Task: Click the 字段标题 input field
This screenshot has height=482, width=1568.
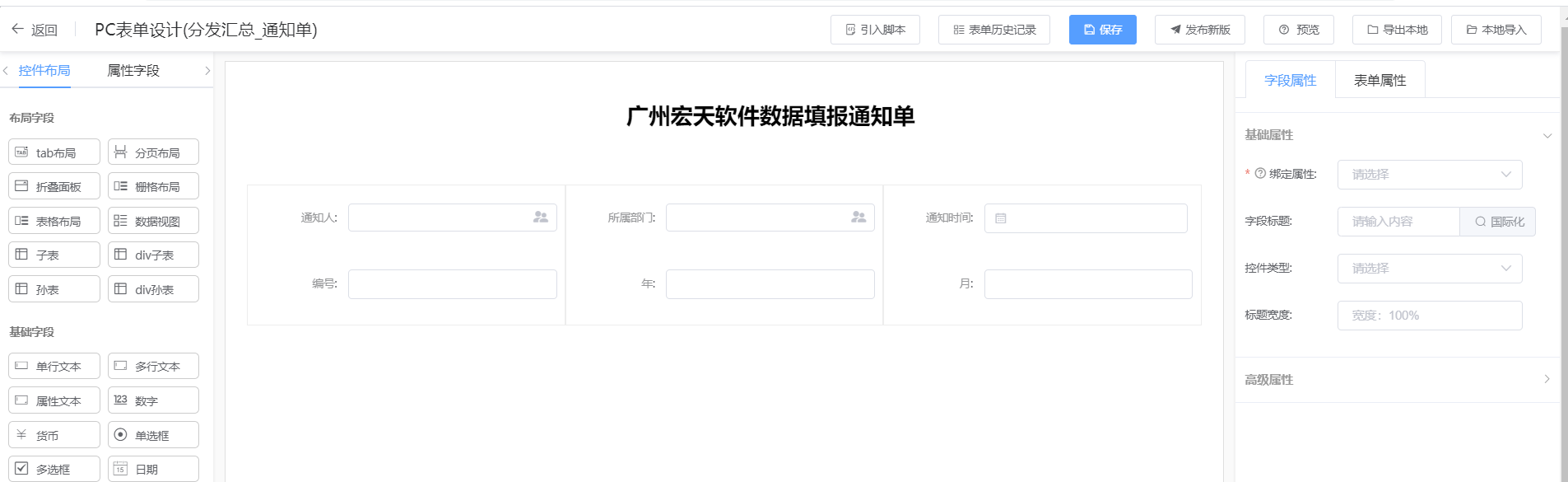Action: pyautogui.click(x=1398, y=222)
